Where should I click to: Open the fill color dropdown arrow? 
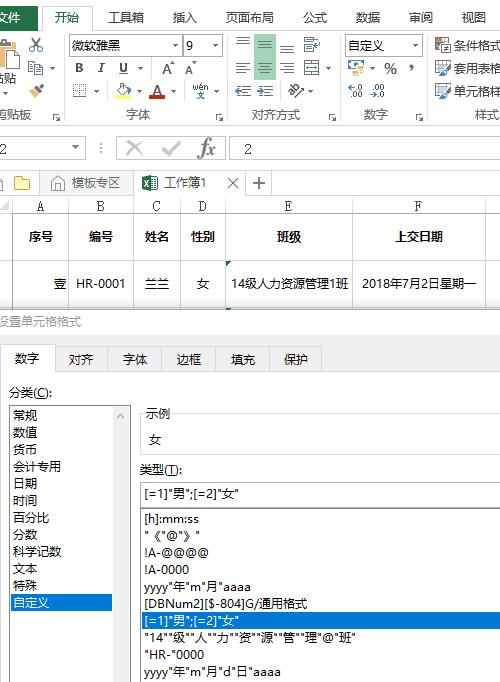click(140, 91)
